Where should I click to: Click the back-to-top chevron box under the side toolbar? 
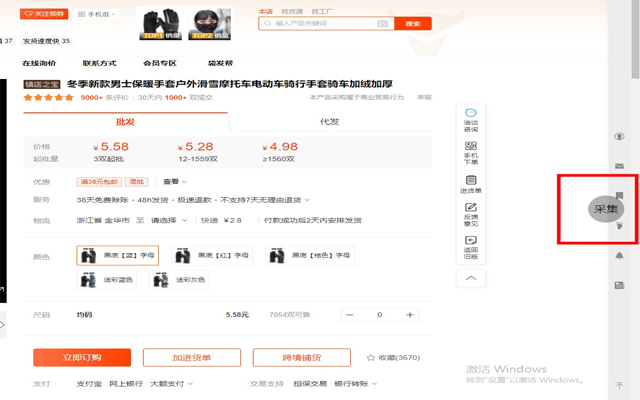471,278
